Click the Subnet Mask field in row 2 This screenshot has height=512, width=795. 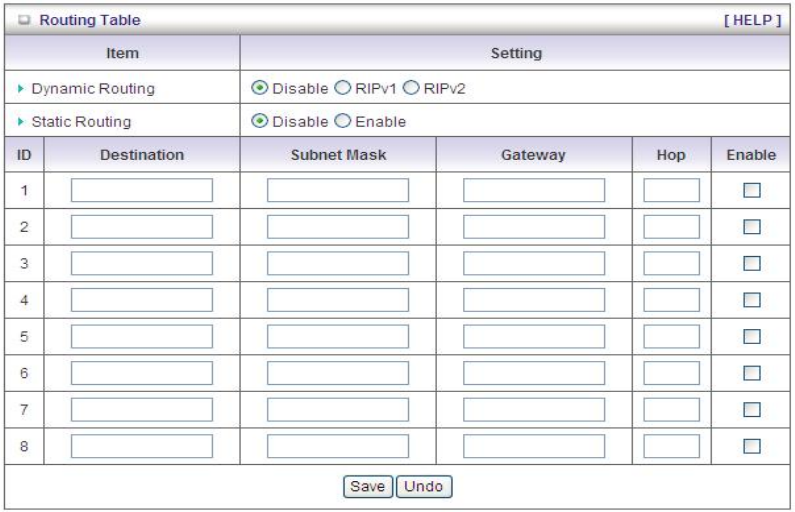338,227
